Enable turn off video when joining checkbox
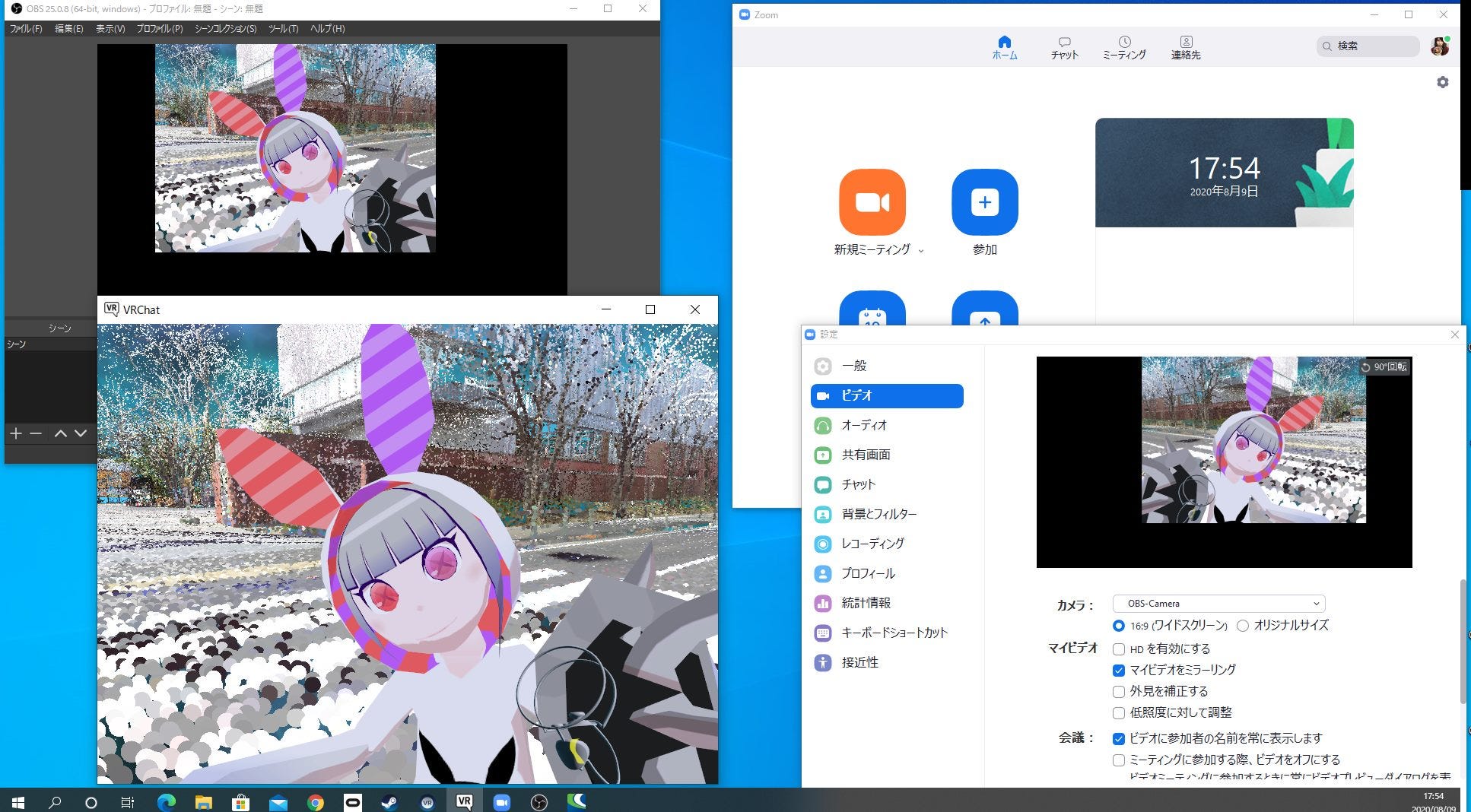 (x=1119, y=760)
